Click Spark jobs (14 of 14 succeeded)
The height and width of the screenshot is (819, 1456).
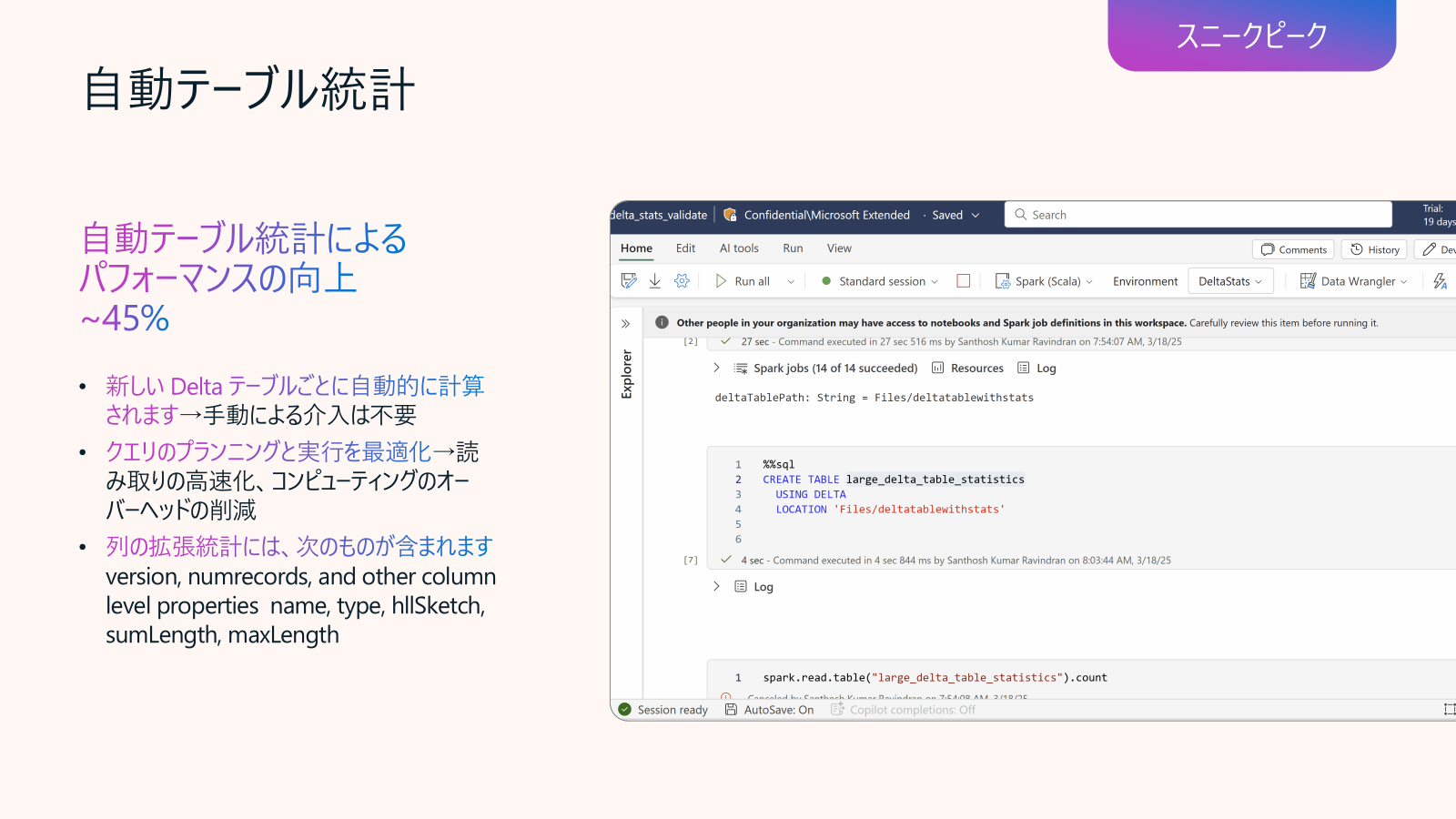coord(835,369)
